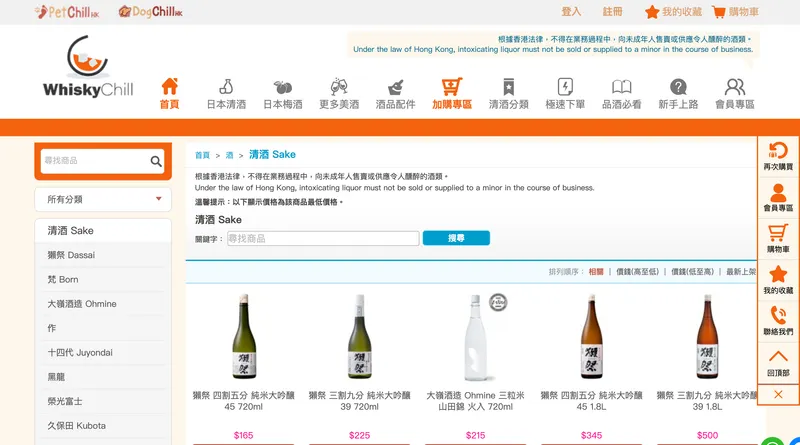Click the $345 price text
This screenshot has width=800, height=445.
point(591,435)
